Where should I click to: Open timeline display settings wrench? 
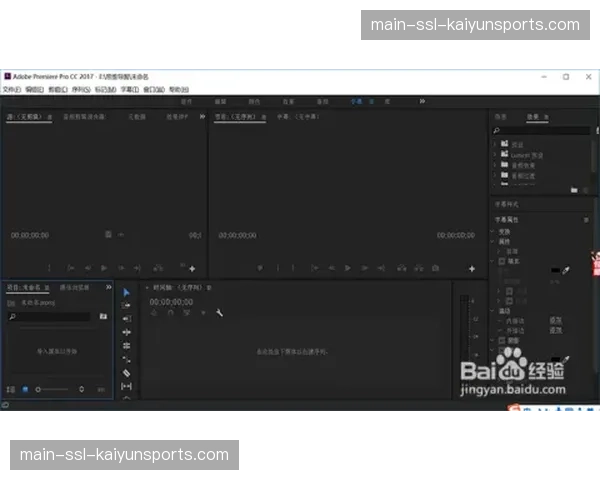click(219, 313)
